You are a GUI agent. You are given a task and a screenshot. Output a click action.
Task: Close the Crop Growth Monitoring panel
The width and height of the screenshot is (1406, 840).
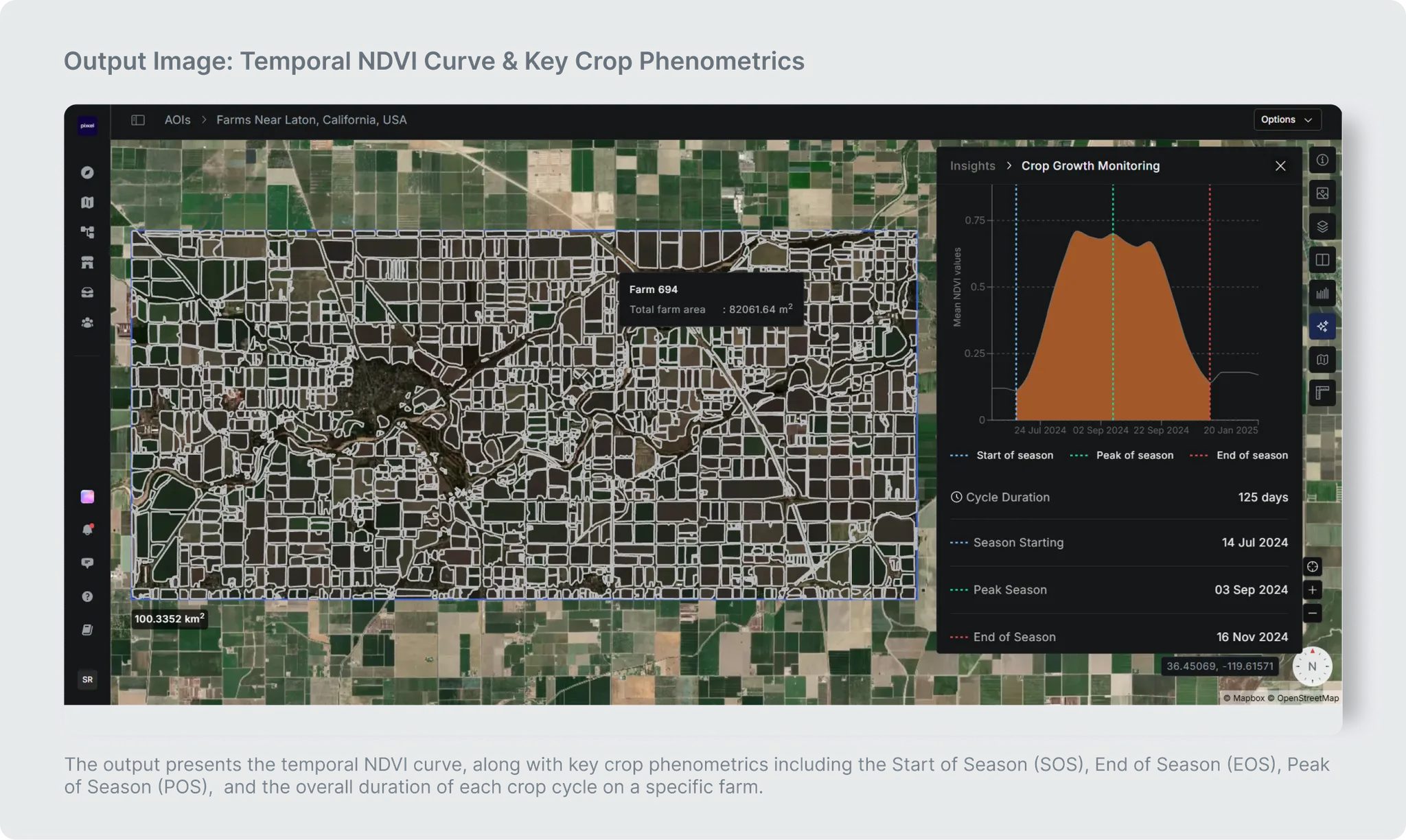[1280, 166]
